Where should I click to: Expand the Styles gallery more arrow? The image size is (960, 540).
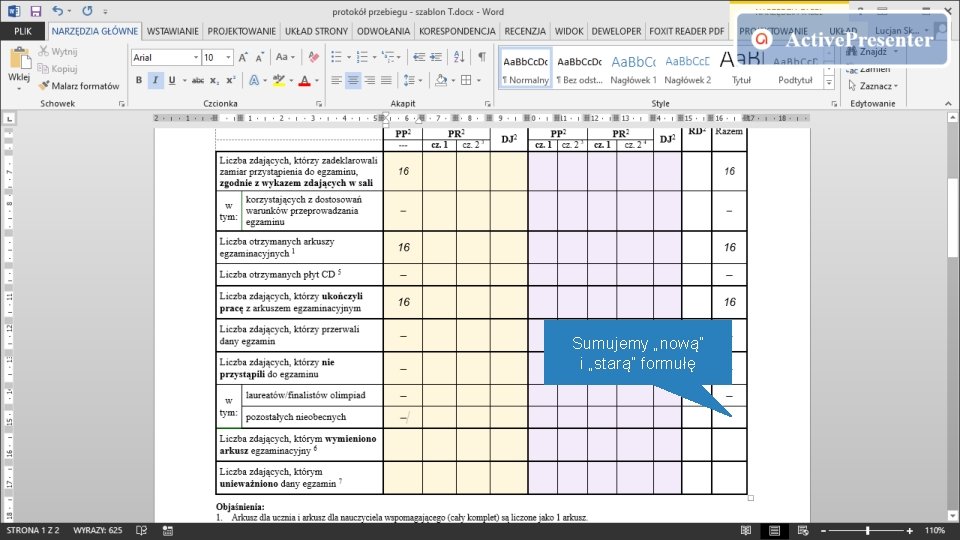point(830,83)
